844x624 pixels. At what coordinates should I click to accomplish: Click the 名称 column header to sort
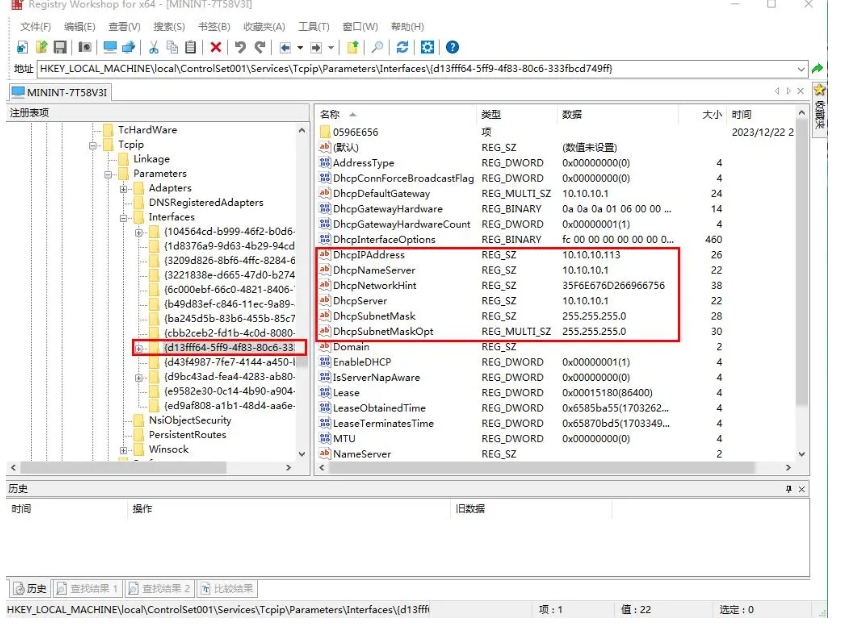[331, 115]
